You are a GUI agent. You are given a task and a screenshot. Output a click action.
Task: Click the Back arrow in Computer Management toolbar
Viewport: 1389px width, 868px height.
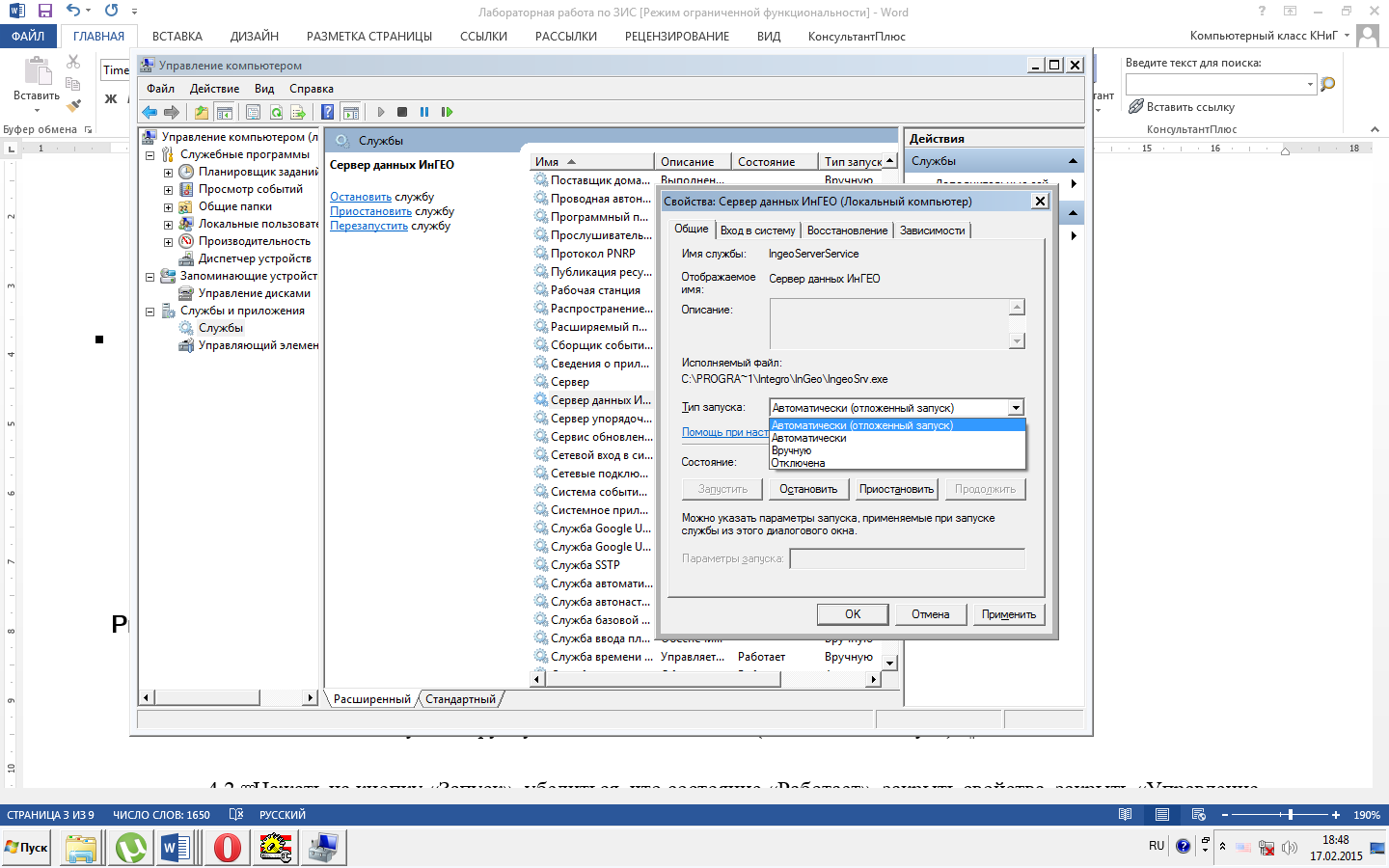[x=150, y=112]
